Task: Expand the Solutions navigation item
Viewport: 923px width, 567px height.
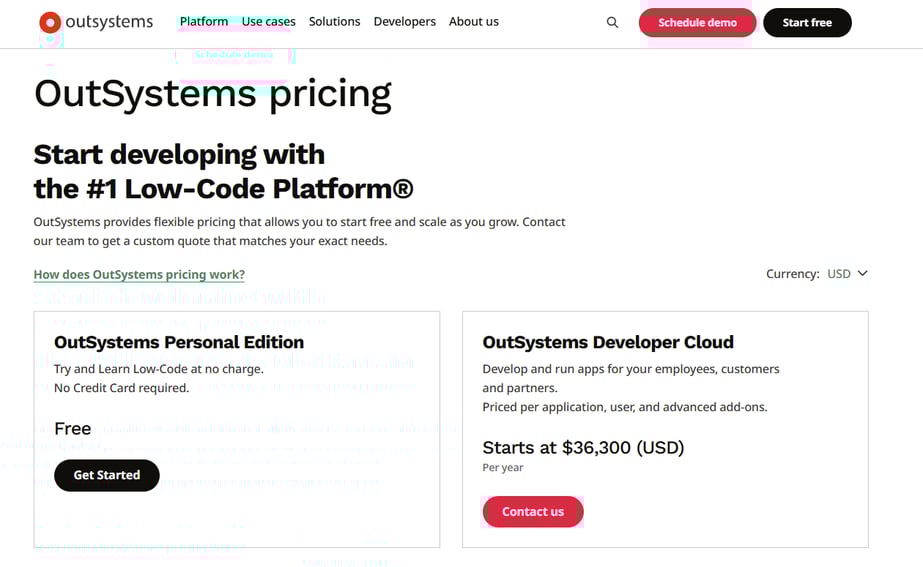Action: (334, 21)
